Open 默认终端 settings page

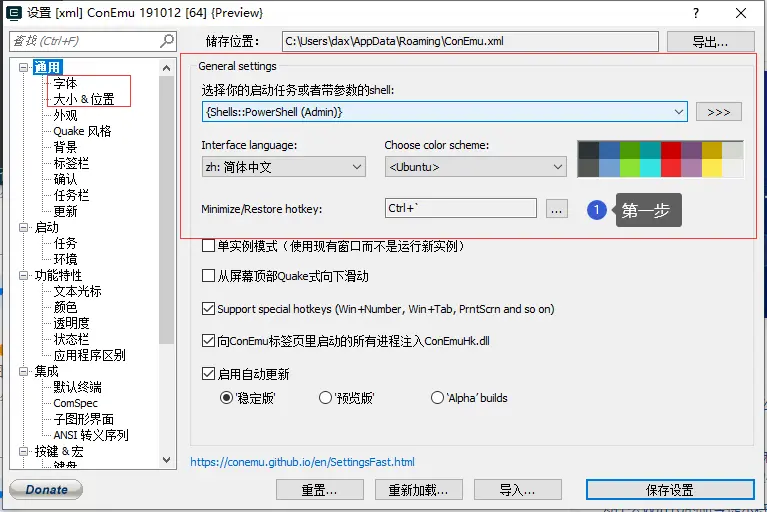click(77, 387)
